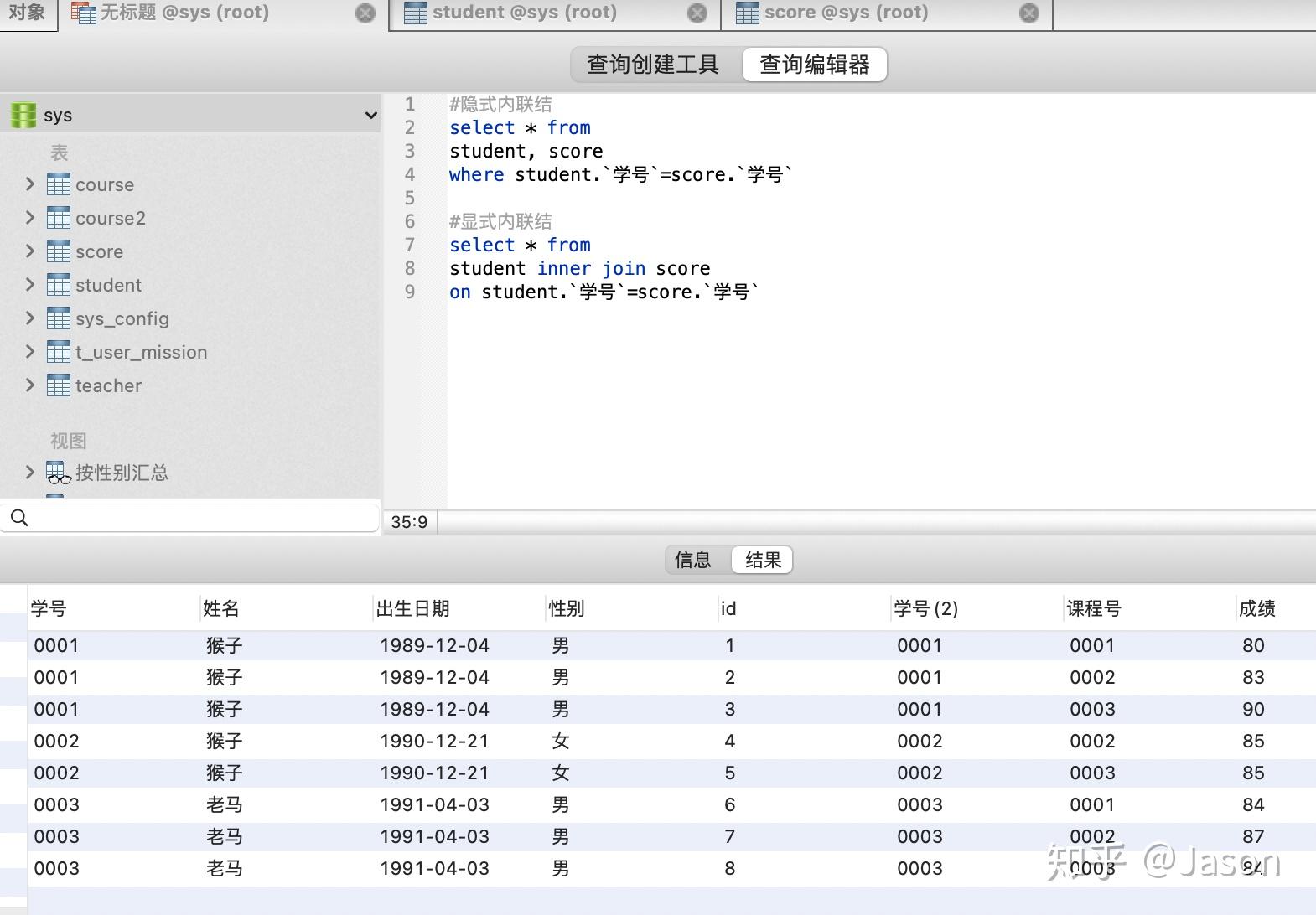Click line 3 'student, score' text
The height and width of the screenshot is (915, 1316).
point(526,151)
